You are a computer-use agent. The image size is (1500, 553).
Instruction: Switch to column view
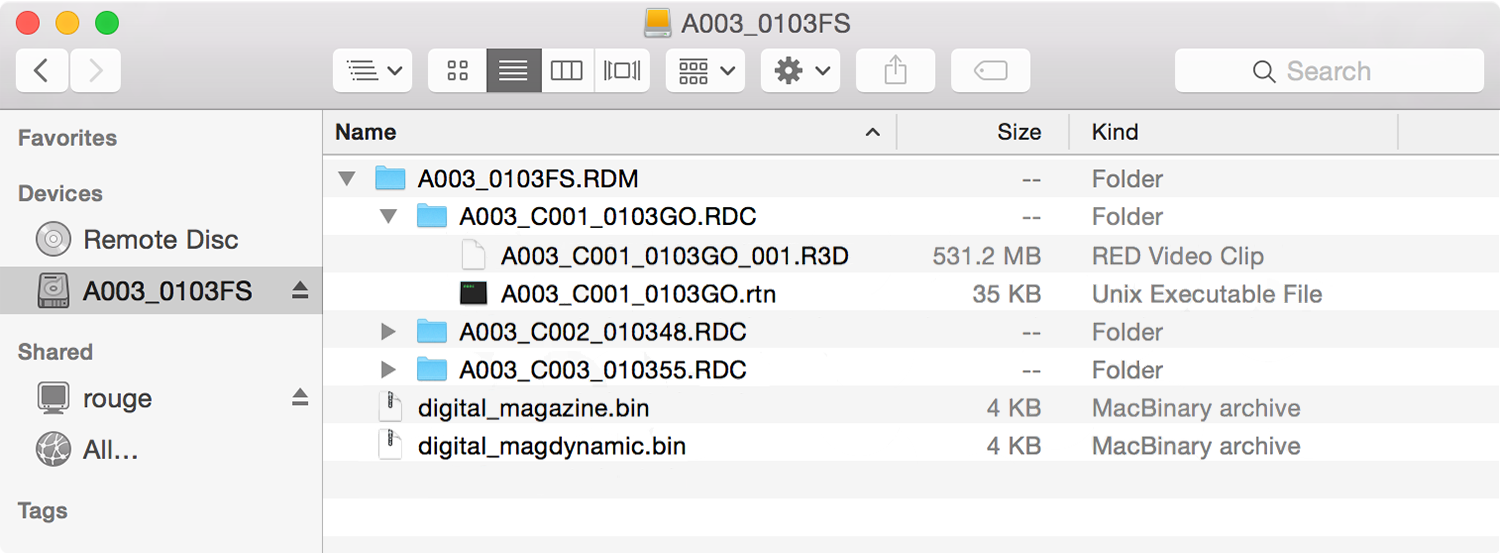[x=567, y=71]
